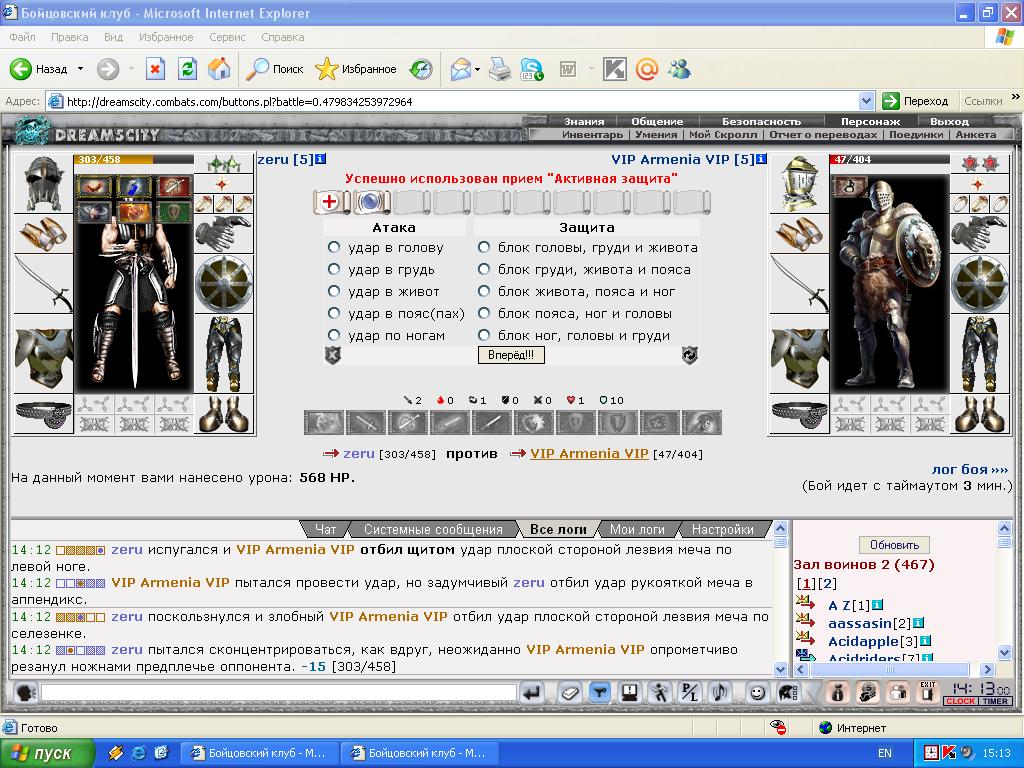Click the gray X shield icon
This screenshot has height=768, width=1024.
[333, 355]
